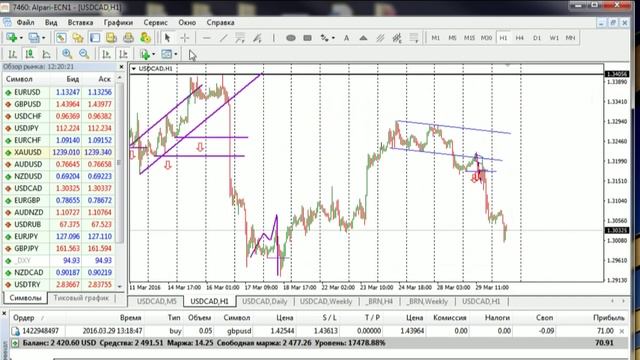Toggle chart shift
This screenshot has width=640, height=360.
pyautogui.click(x=123, y=54)
